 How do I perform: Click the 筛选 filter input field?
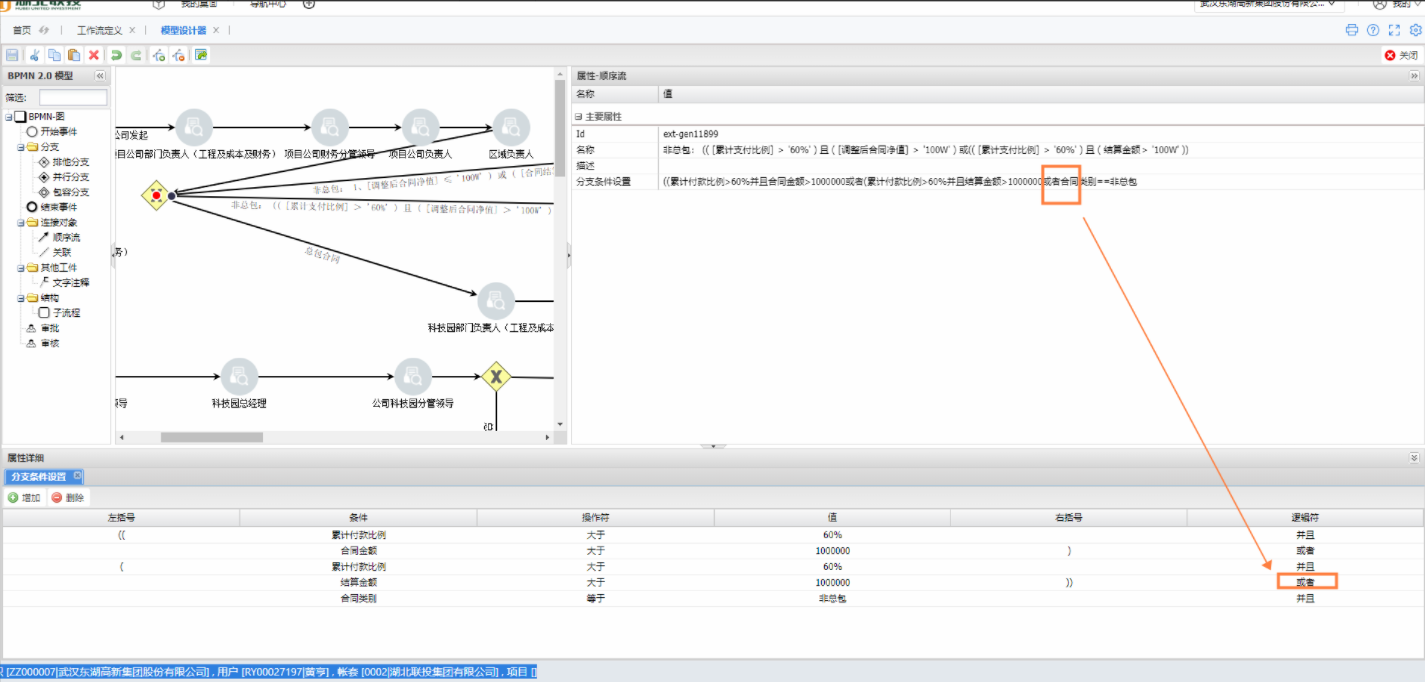click(x=73, y=98)
